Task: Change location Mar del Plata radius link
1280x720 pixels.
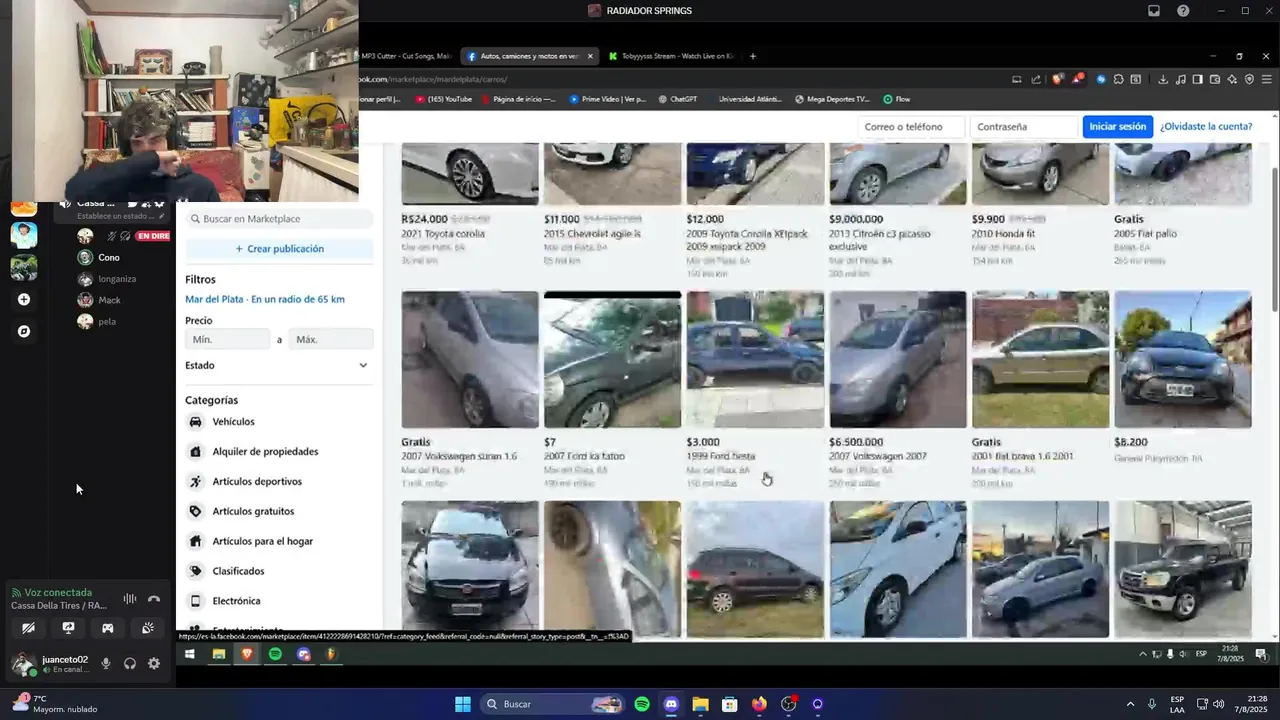Action: point(265,299)
